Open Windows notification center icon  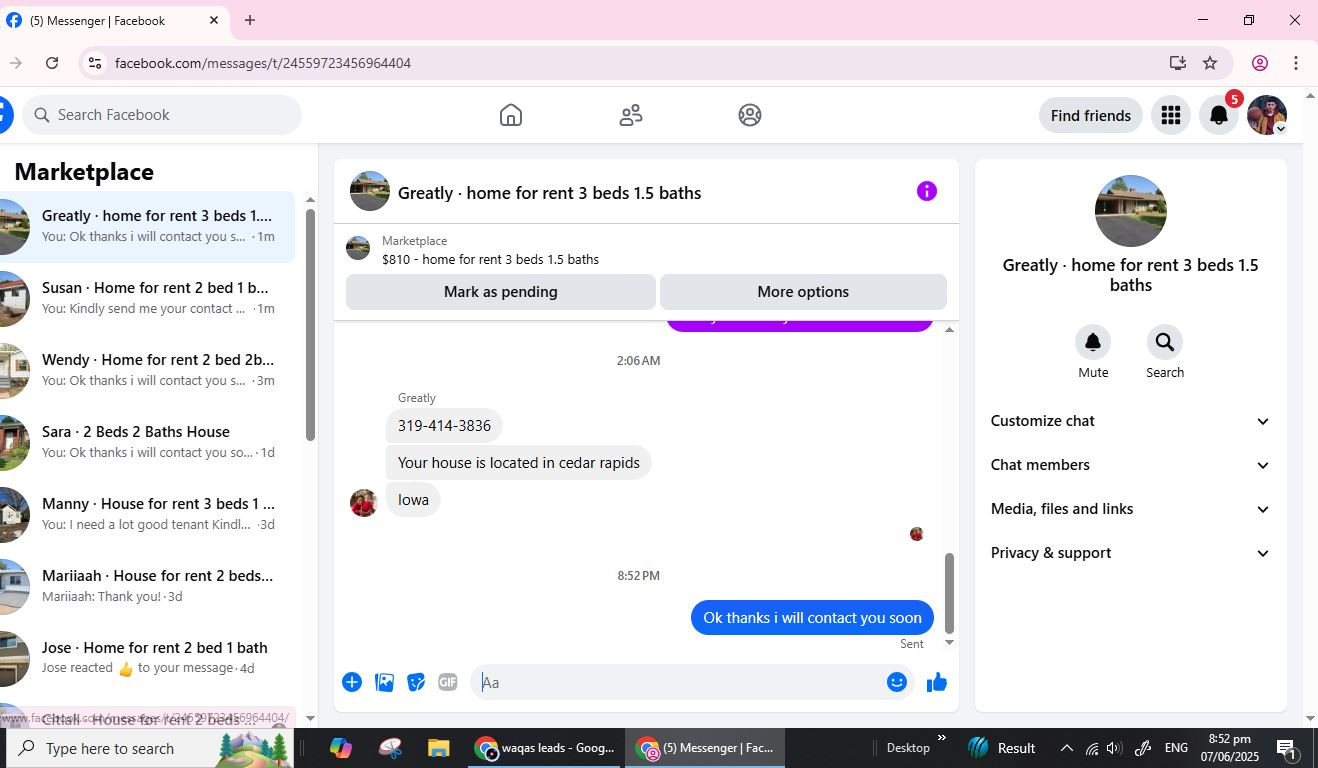[x=1288, y=748]
